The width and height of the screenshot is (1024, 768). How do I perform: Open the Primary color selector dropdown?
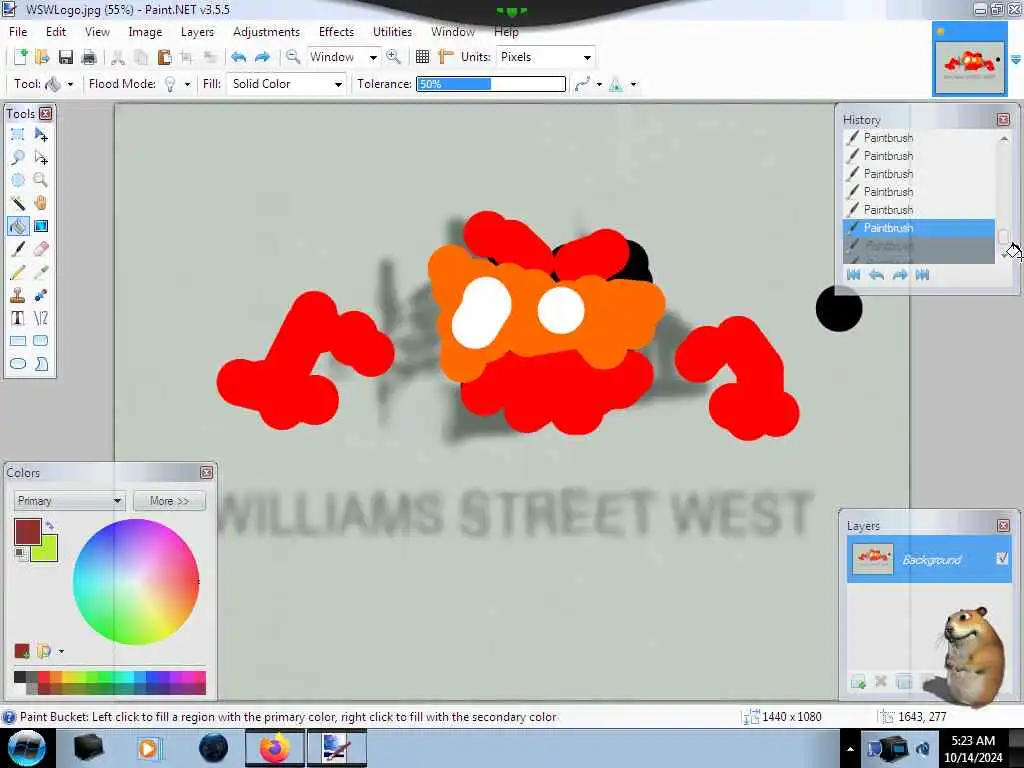(x=69, y=501)
